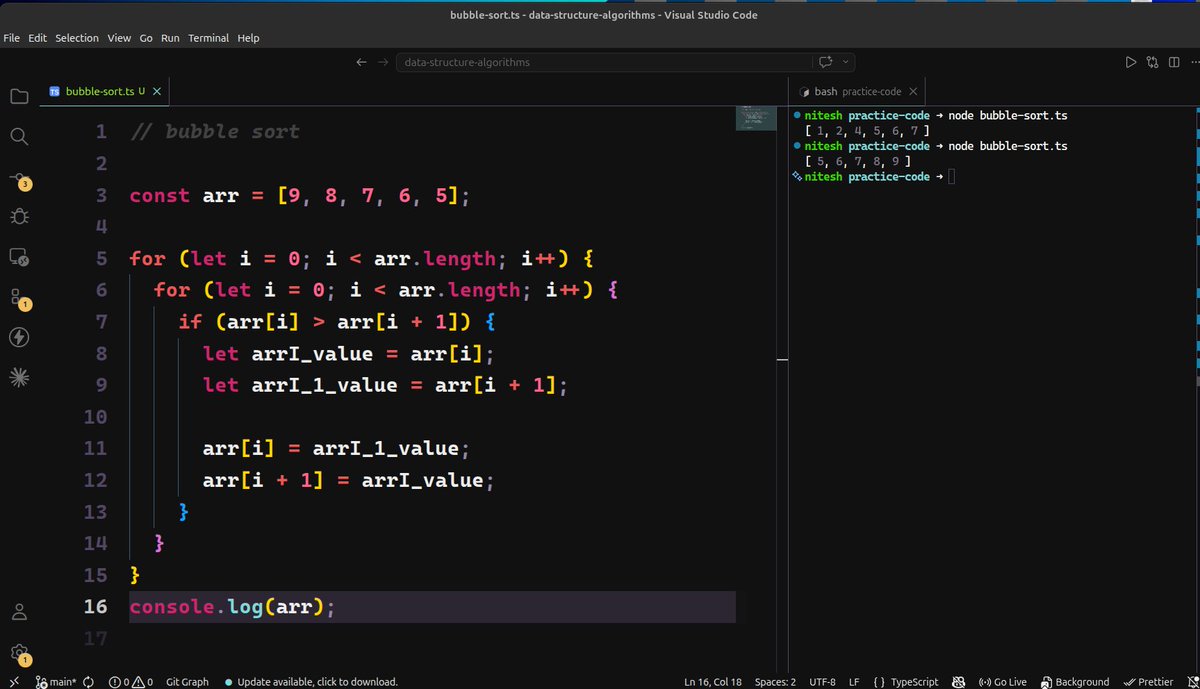This screenshot has height=689, width=1200.
Task: Open the editor More Actions ellipsis
Action: pyautogui.click(x=1193, y=62)
